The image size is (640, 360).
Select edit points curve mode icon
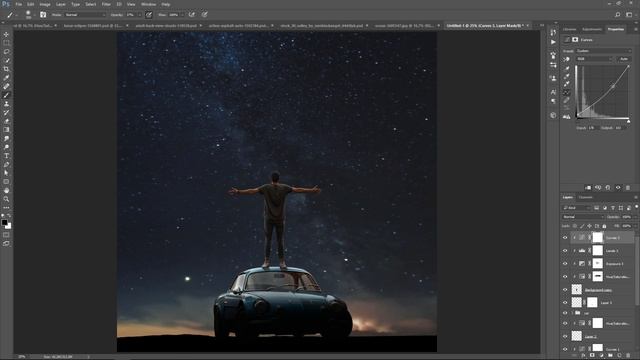click(567, 93)
